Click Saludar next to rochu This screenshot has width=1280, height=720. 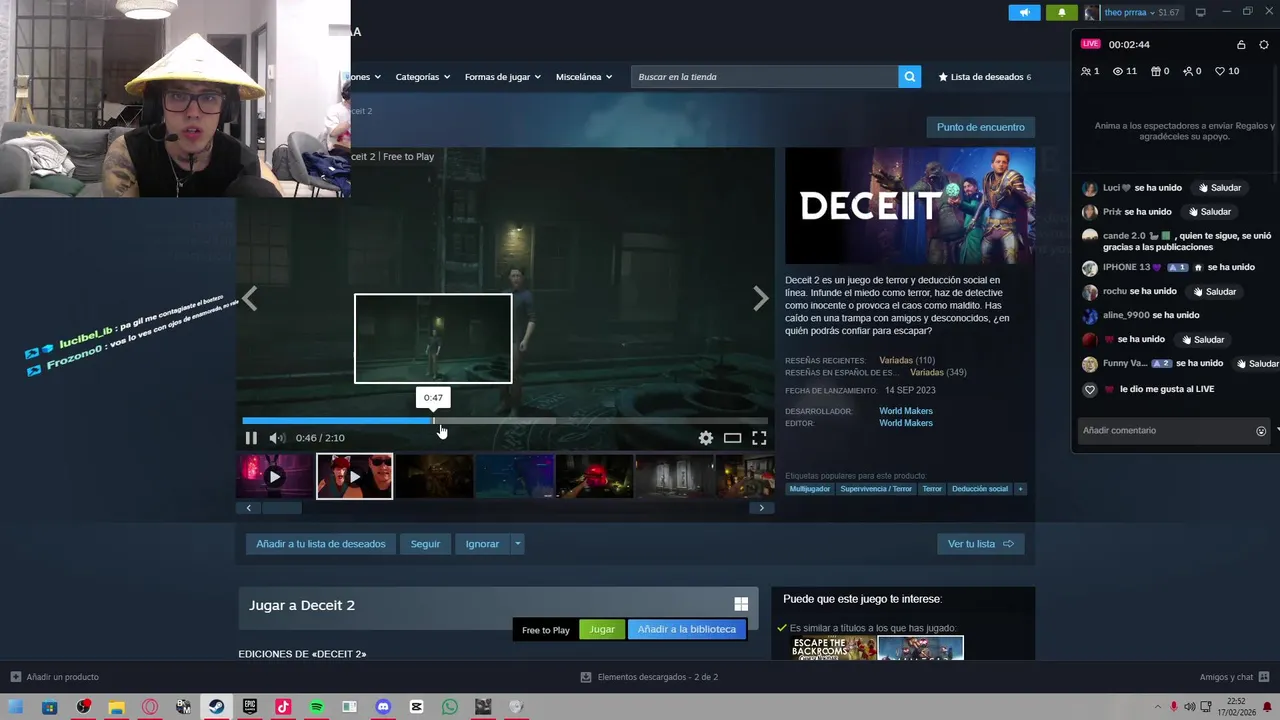pyautogui.click(x=1215, y=292)
